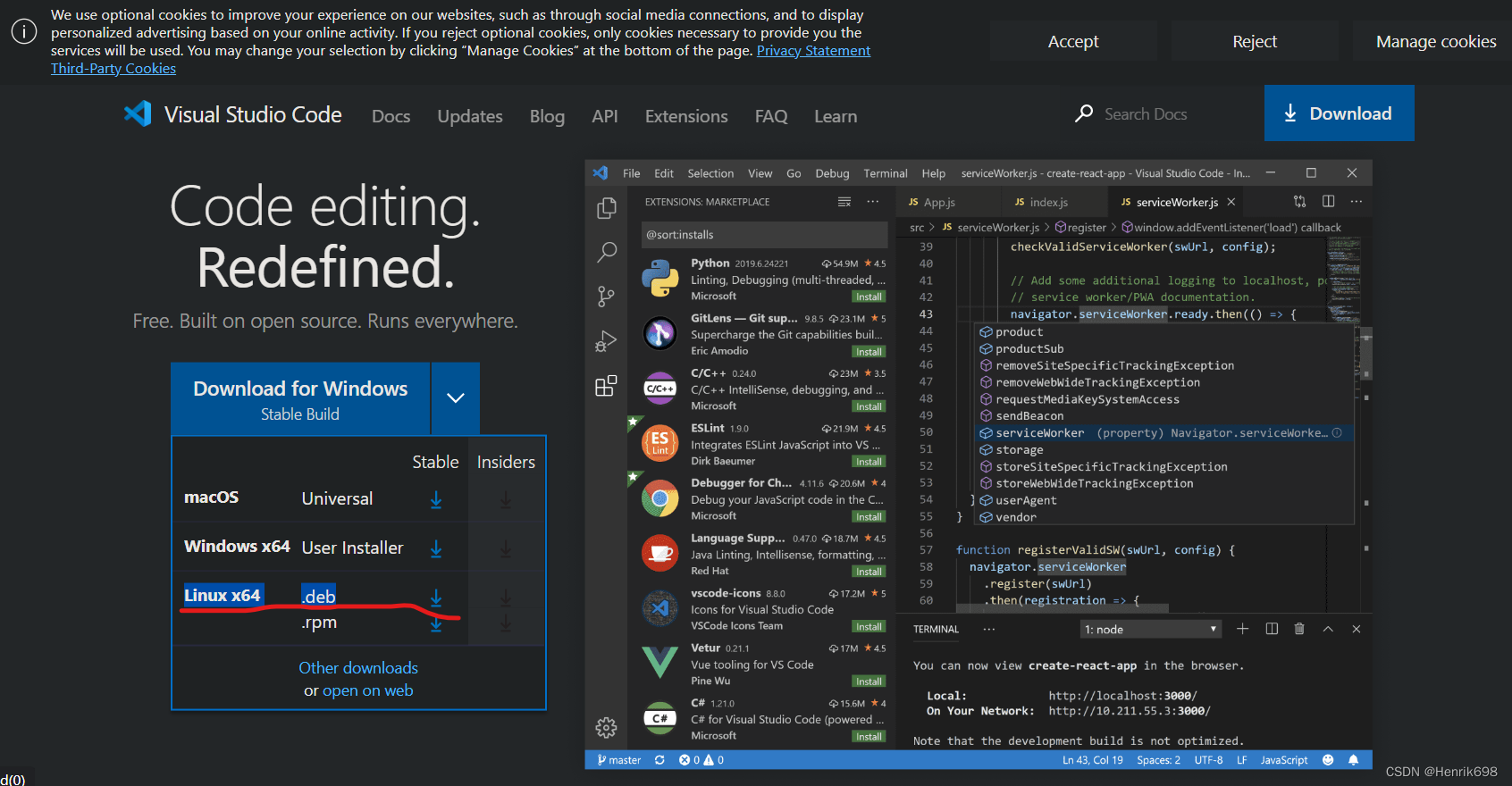Screen dimensions: 1512x786
Task: Expand the Download for Windows chevron
Action: pyautogui.click(x=456, y=398)
